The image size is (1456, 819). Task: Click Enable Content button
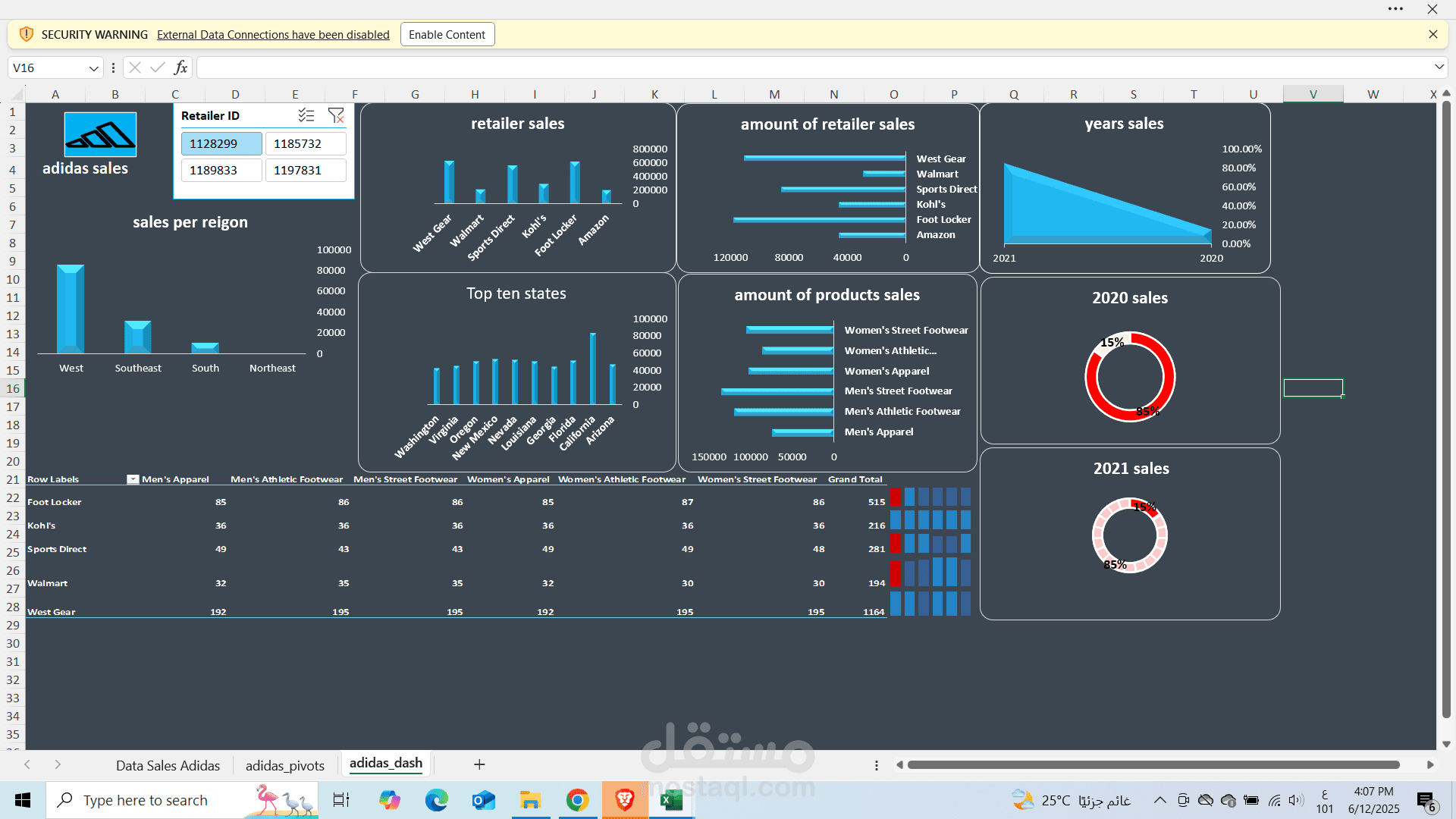[447, 34]
